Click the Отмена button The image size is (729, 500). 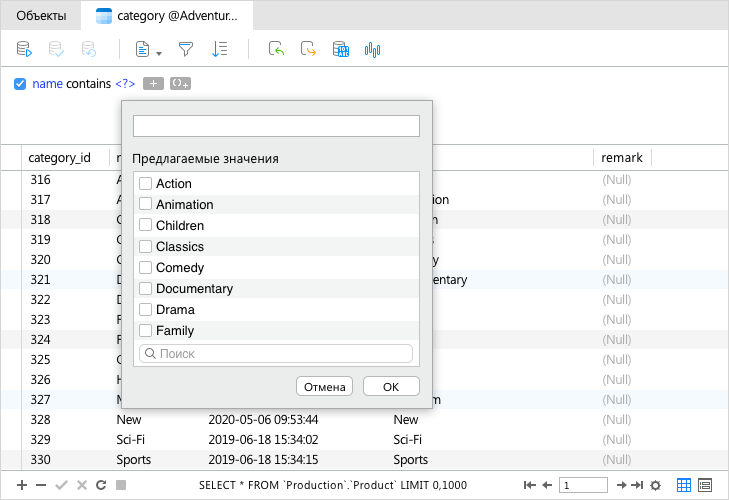pyautogui.click(x=324, y=386)
